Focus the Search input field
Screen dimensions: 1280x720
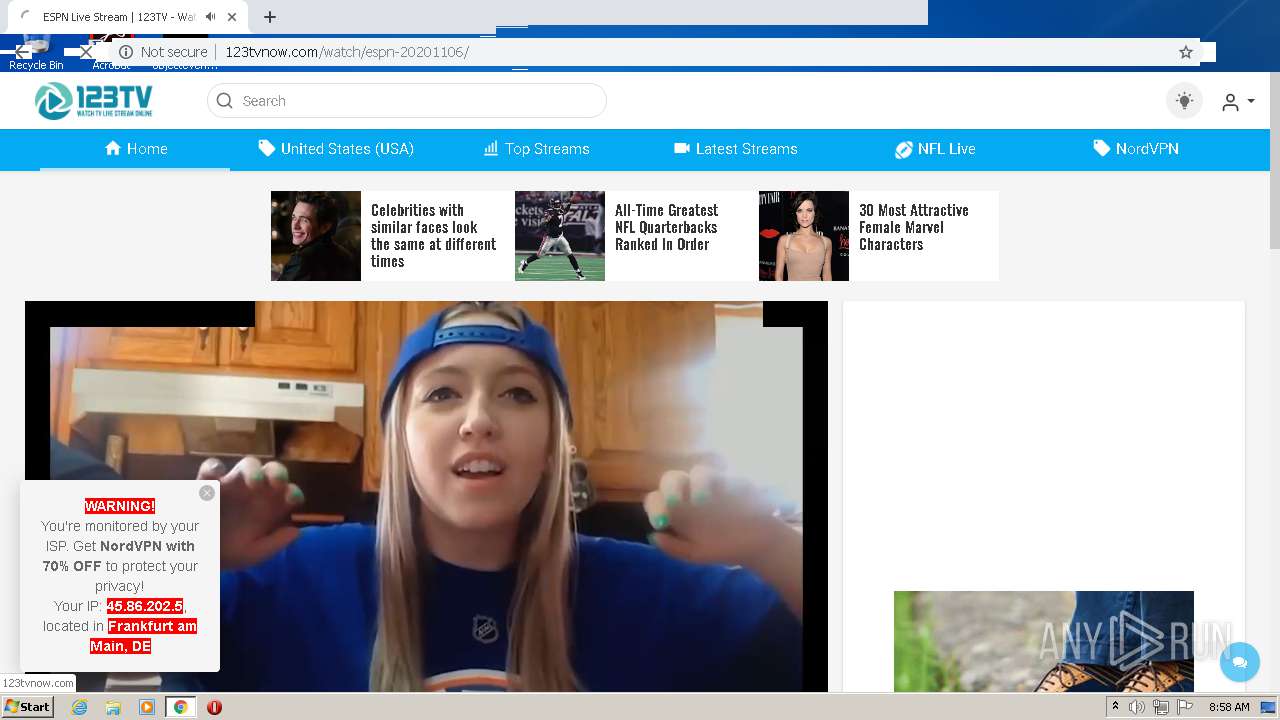click(x=406, y=101)
